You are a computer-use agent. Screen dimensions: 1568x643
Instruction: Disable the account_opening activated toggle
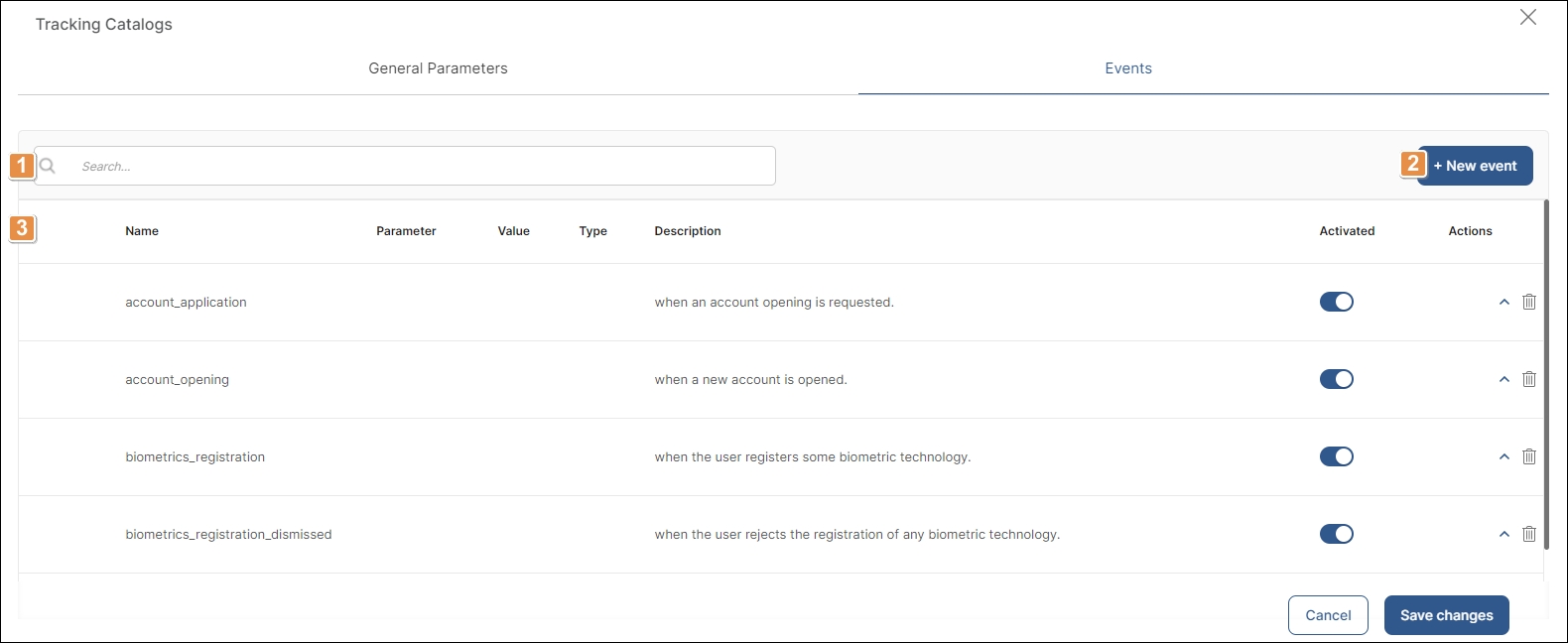(x=1337, y=379)
